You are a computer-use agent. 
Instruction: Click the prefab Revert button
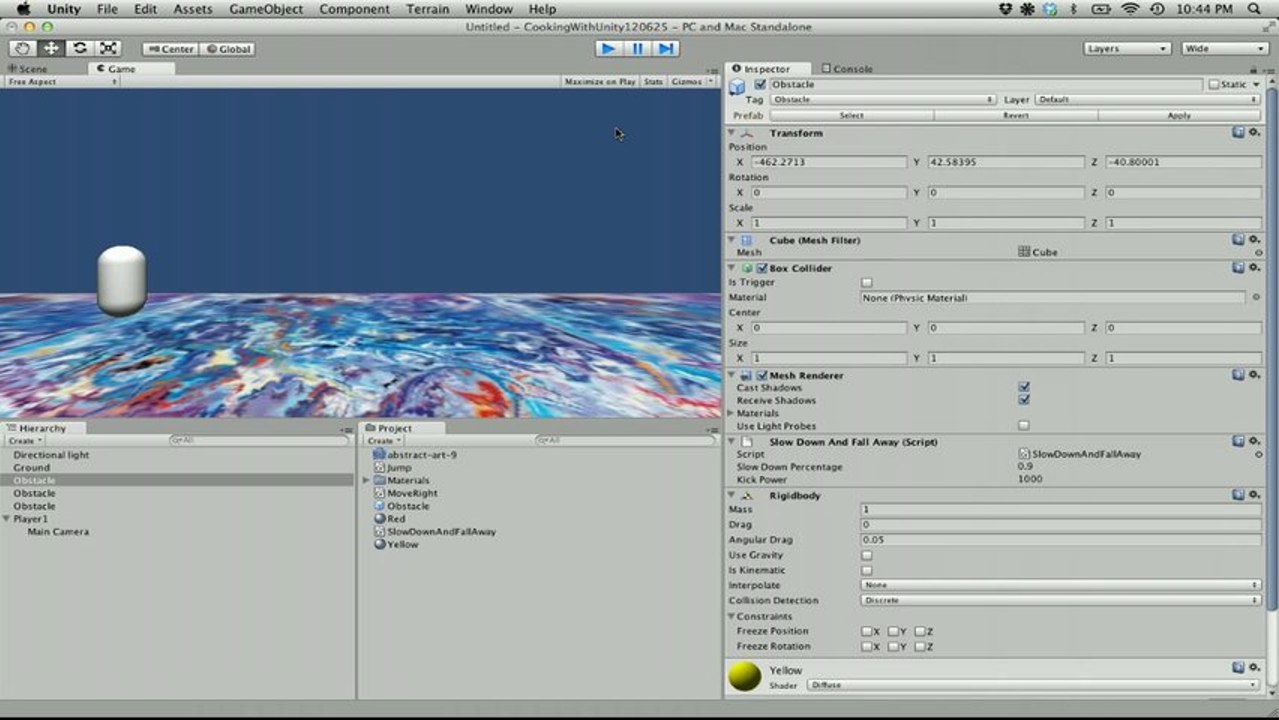pyautogui.click(x=1015, y=115)
